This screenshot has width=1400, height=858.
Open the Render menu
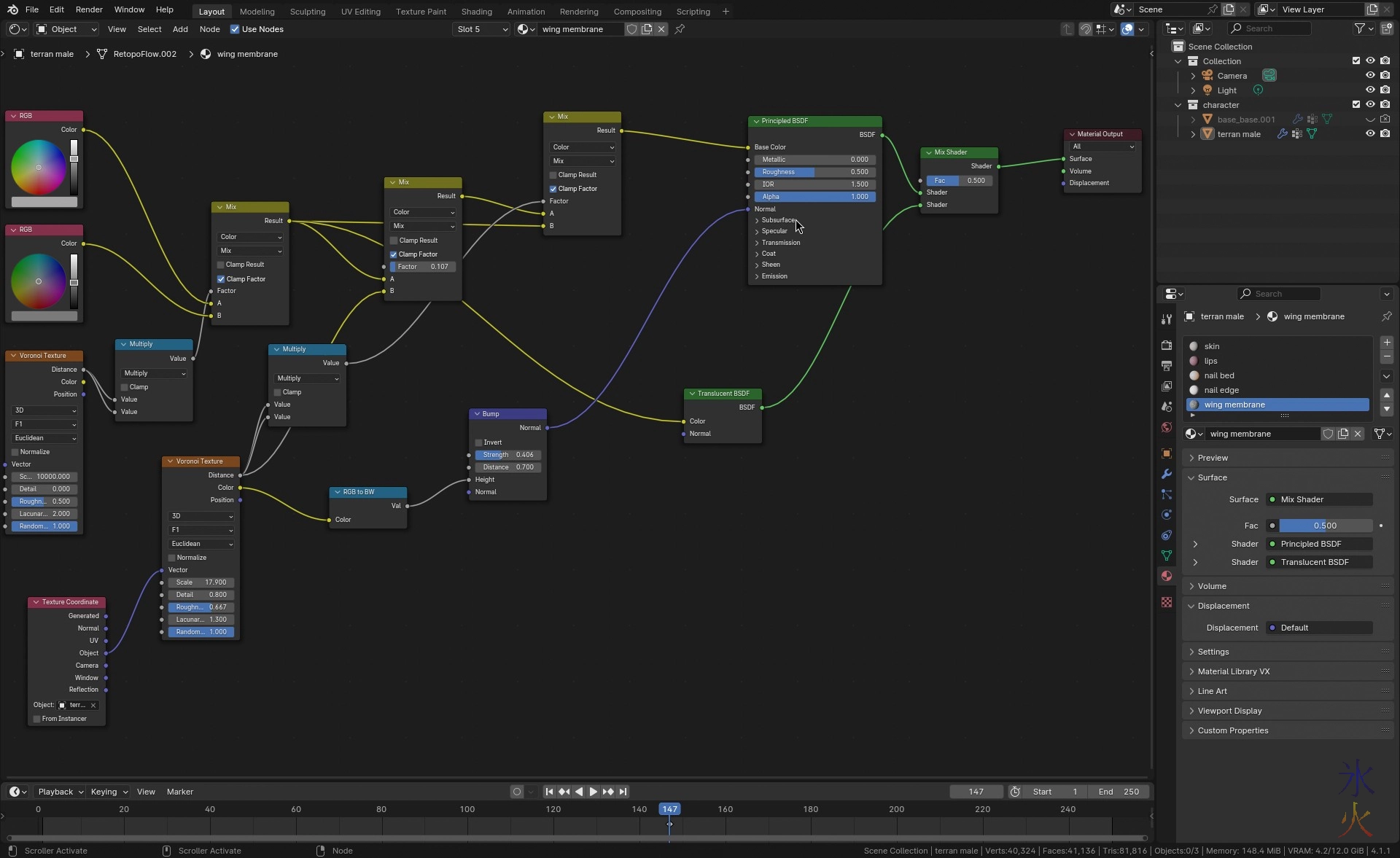point(89,9)
